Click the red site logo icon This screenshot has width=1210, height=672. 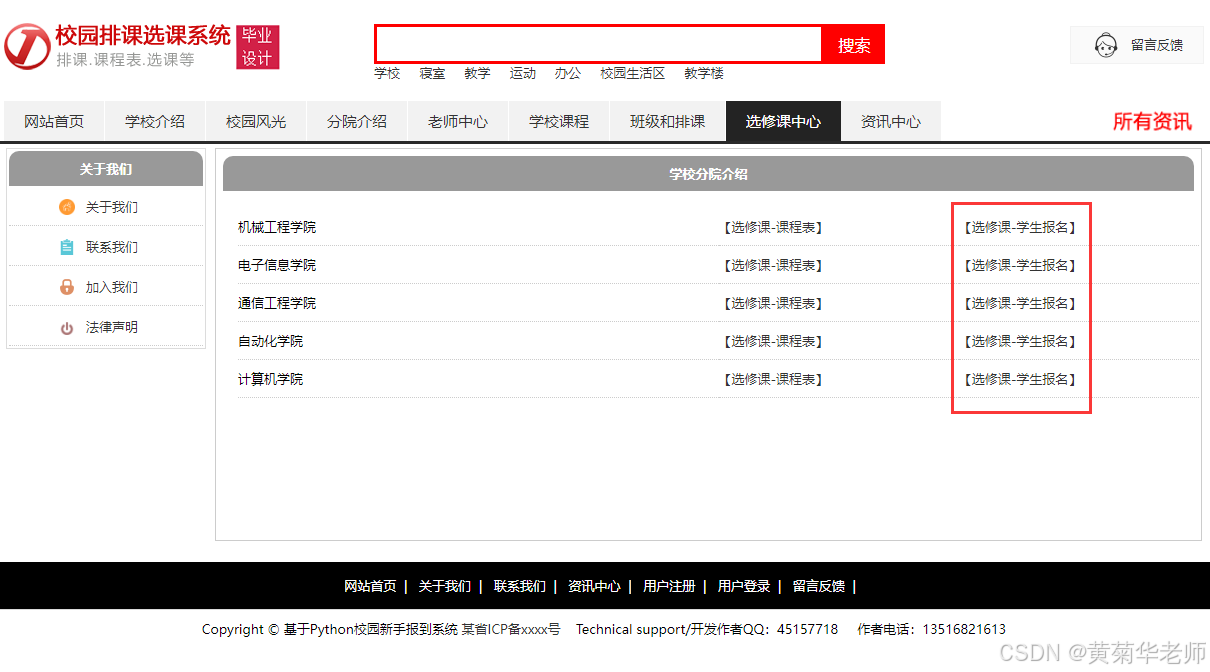[x=27, y=46]
